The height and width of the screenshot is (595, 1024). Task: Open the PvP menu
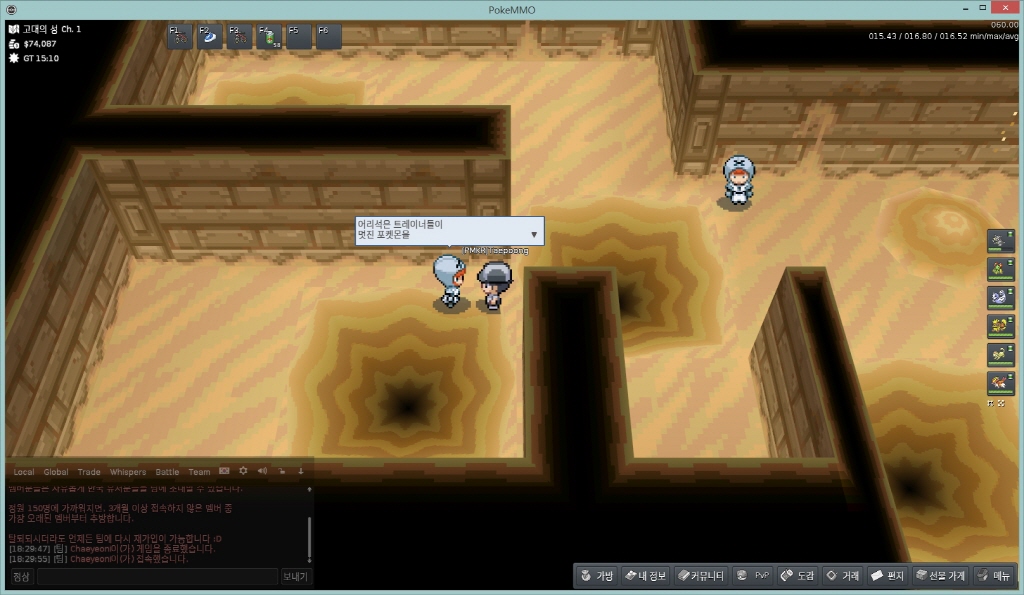pyautogui.click(x=753, y=576)
